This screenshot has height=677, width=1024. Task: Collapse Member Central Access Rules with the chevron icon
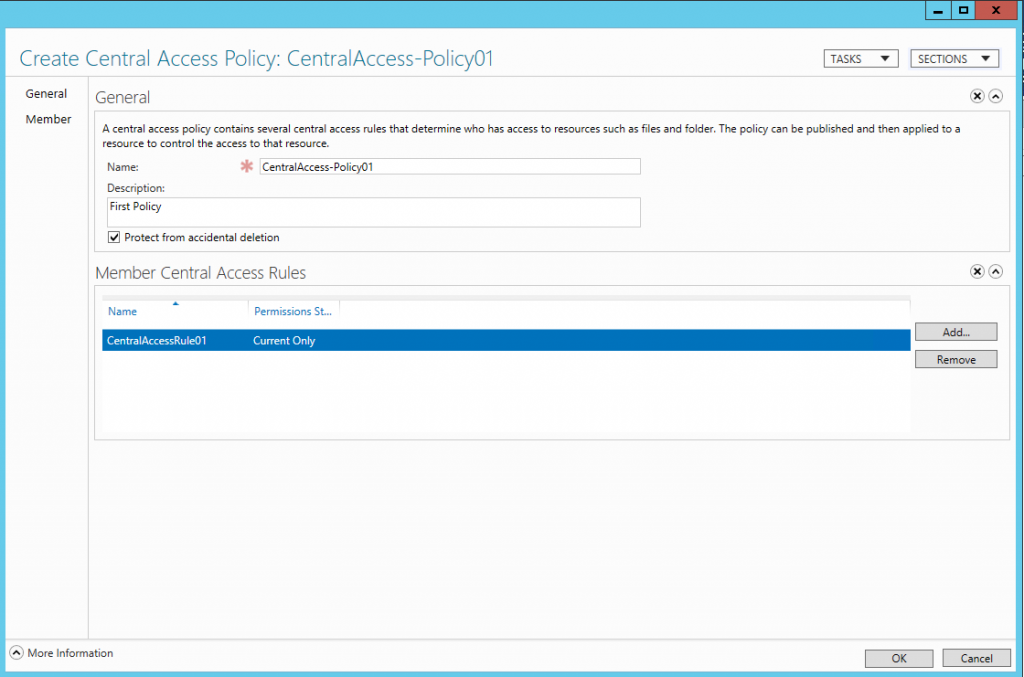996,271
